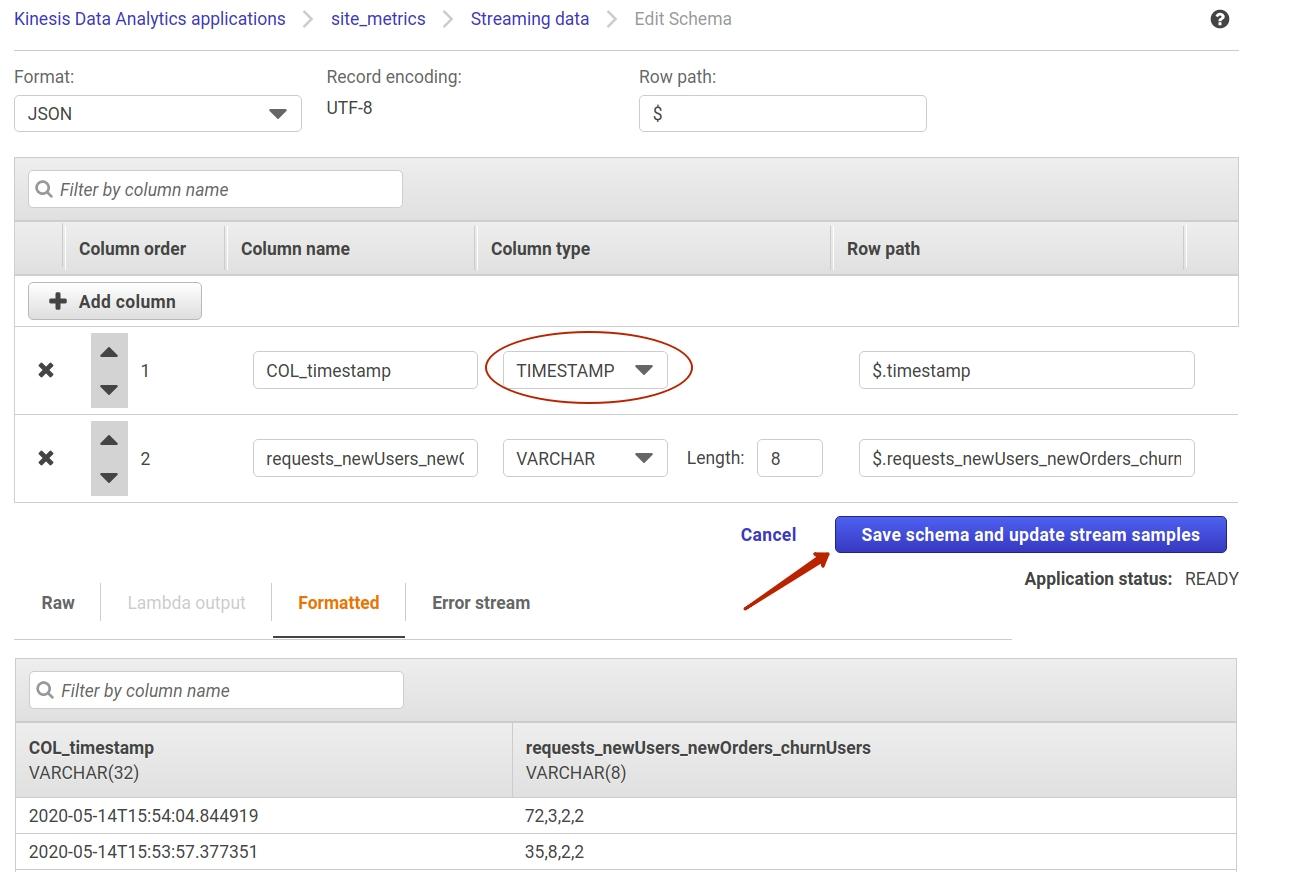Move COL_timestamp down with arrow icon
Viewport: 1294px width, 872px height.
pos(108,390)
